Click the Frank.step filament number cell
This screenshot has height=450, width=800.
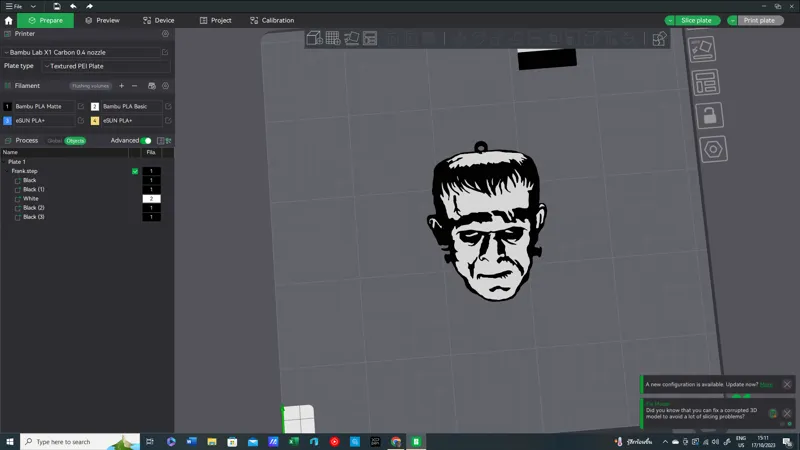coord(151,171)
